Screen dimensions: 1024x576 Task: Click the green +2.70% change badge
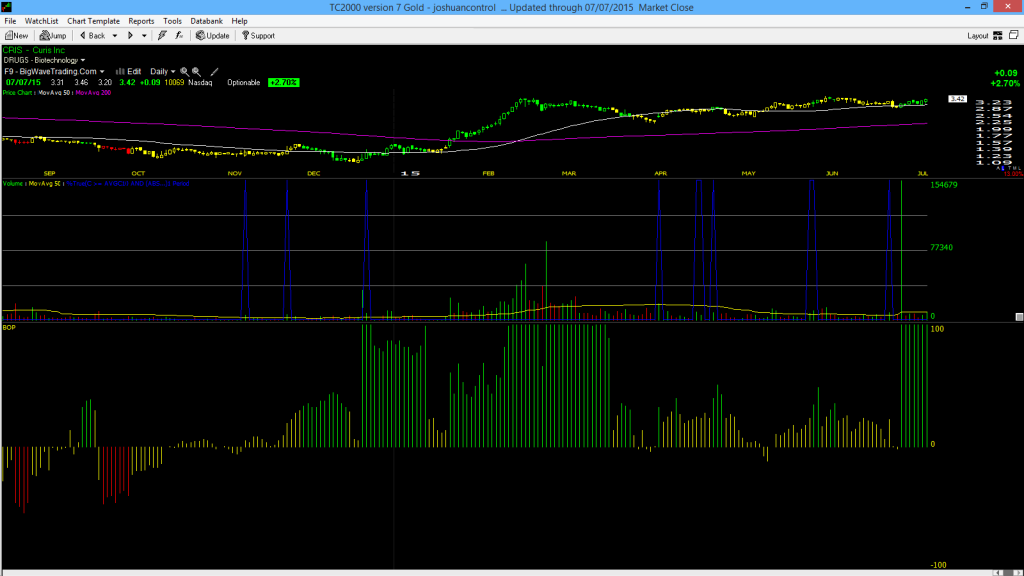pos(283,83)
